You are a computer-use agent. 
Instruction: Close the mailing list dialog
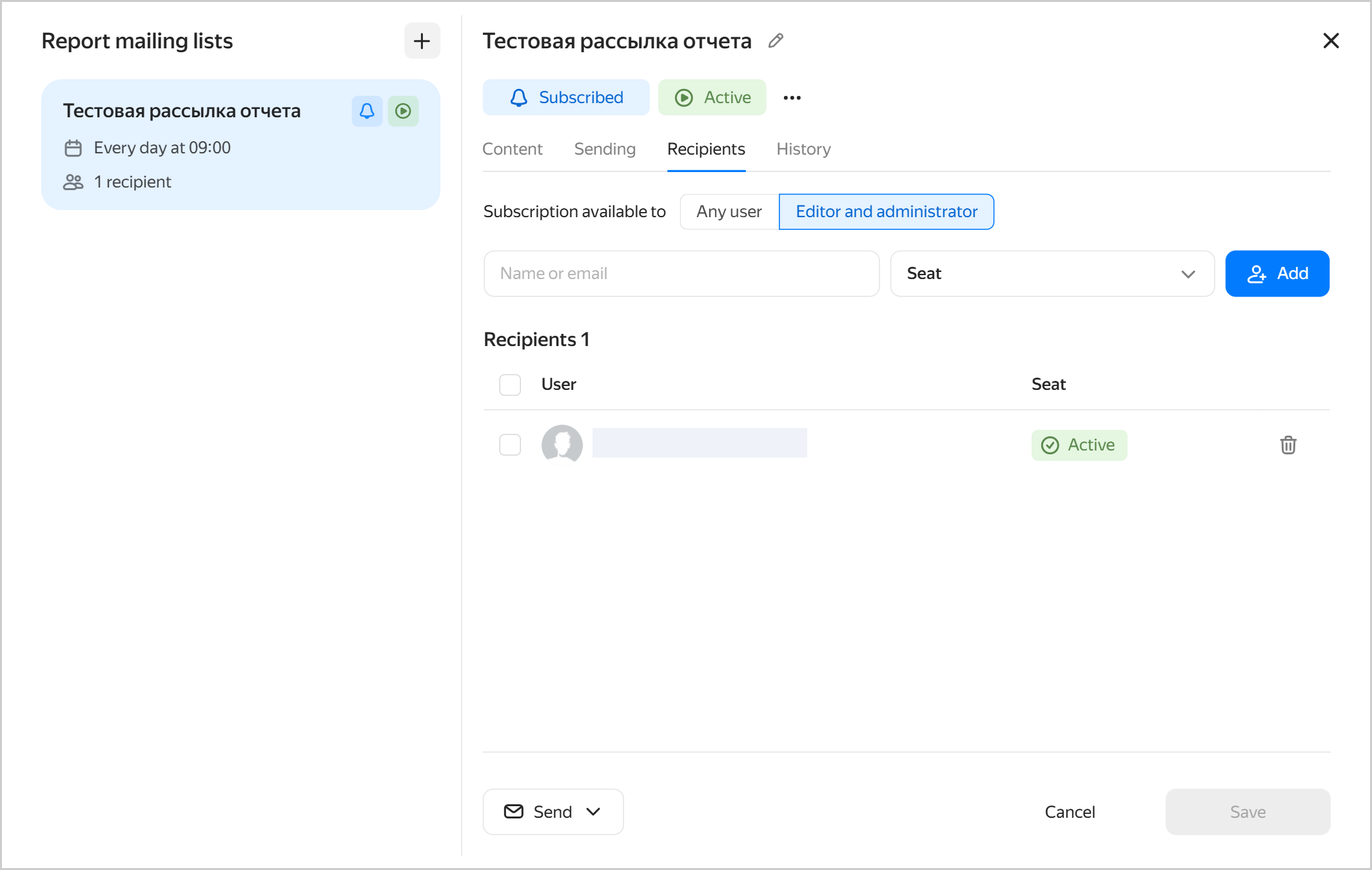(1331, 41)
